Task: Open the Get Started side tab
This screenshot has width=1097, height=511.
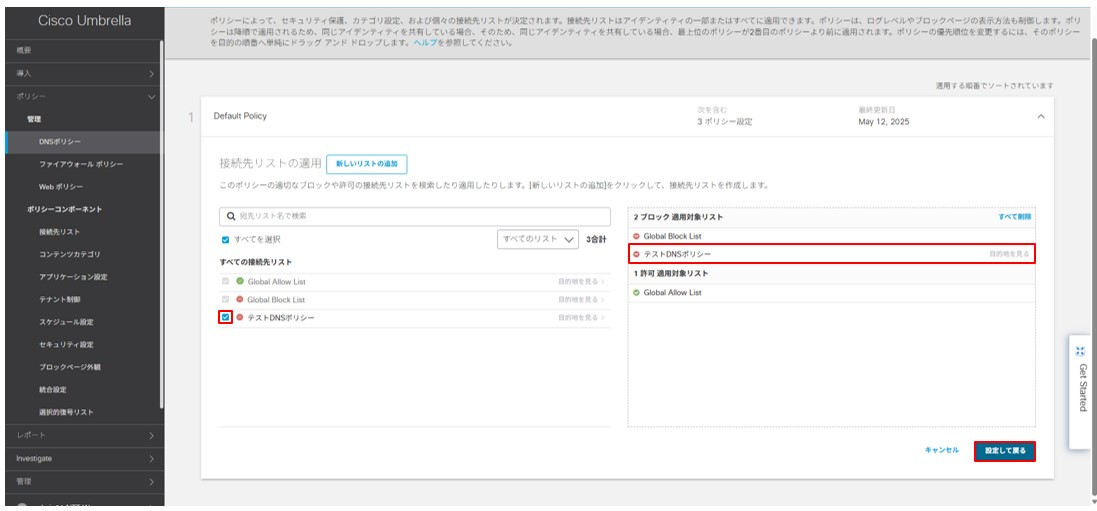Action: coord(1082,392)
